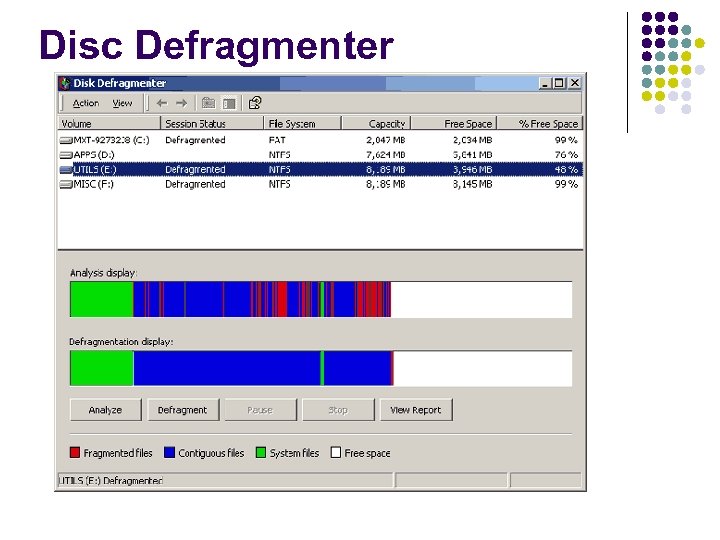The height and width of the screenshot is (540, 720).
Task: Click the status bar text UTILS (E:) Defragmented
Action: point(111,480)
